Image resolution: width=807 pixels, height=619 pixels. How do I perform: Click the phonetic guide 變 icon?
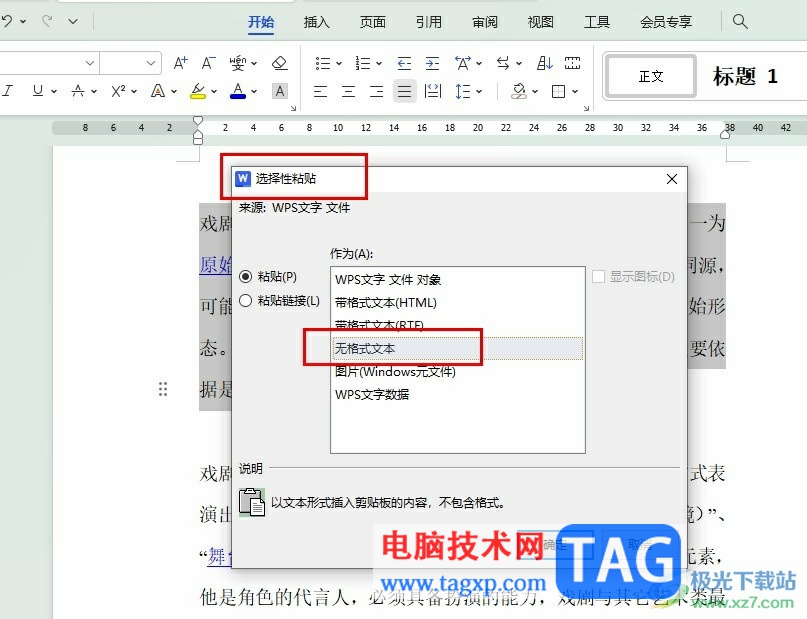pyautogui.click(x=238, y=63)
